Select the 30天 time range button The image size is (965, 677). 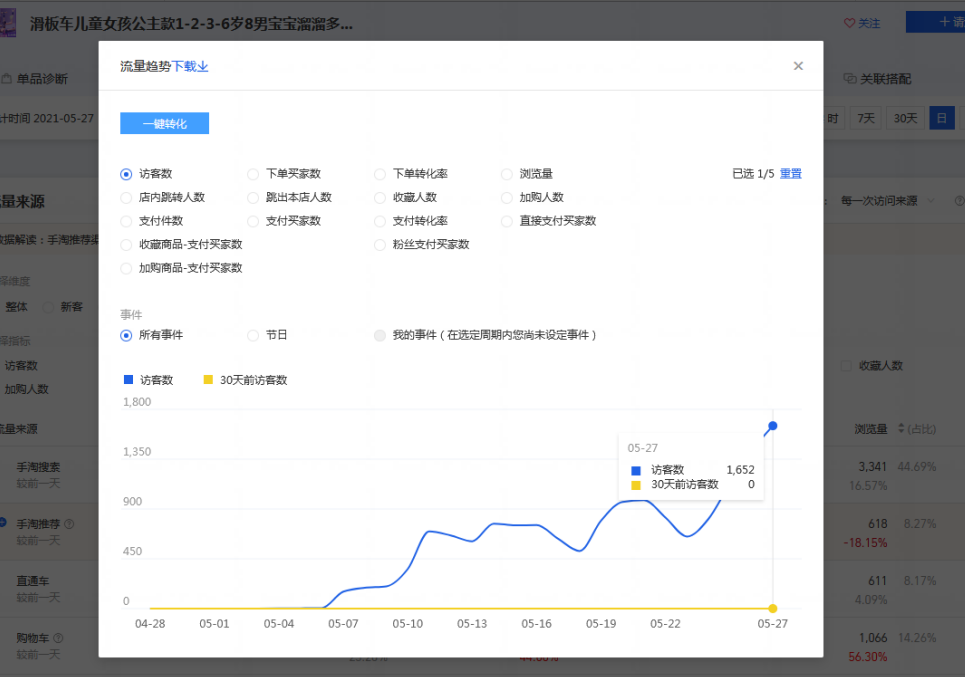click(x=905, y=118)
